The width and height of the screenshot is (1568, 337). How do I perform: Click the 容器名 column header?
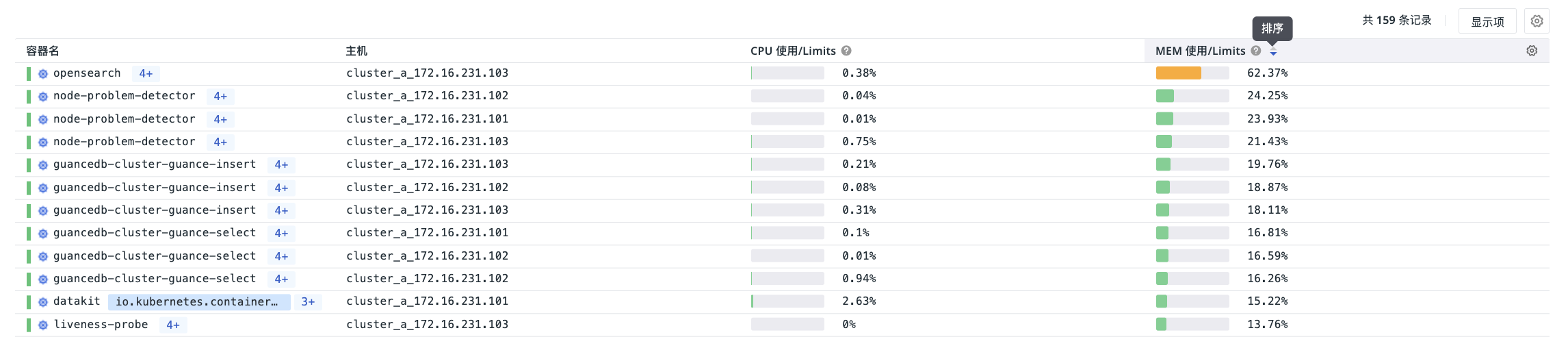42,51
